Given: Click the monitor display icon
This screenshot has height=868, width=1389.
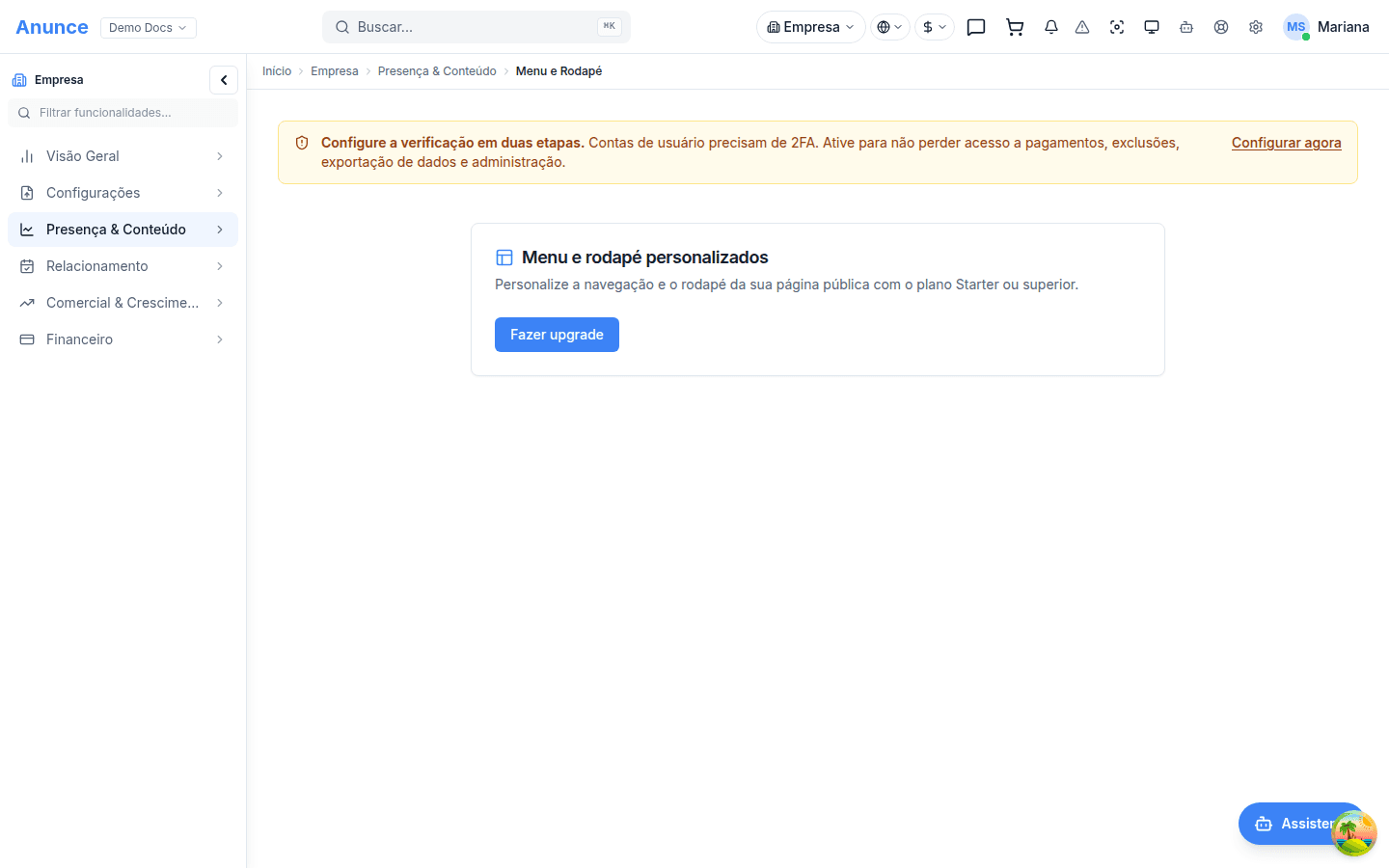Looking at the screenshot, I should (x=1152, y=27).
